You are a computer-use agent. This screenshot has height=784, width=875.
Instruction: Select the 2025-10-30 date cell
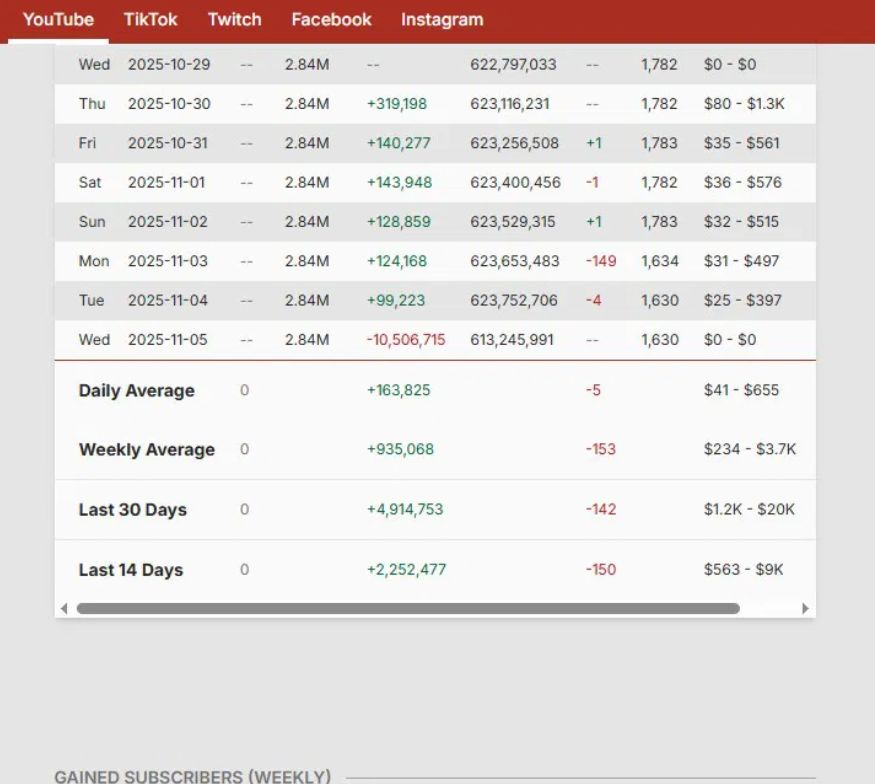click(x=169, y=104)
